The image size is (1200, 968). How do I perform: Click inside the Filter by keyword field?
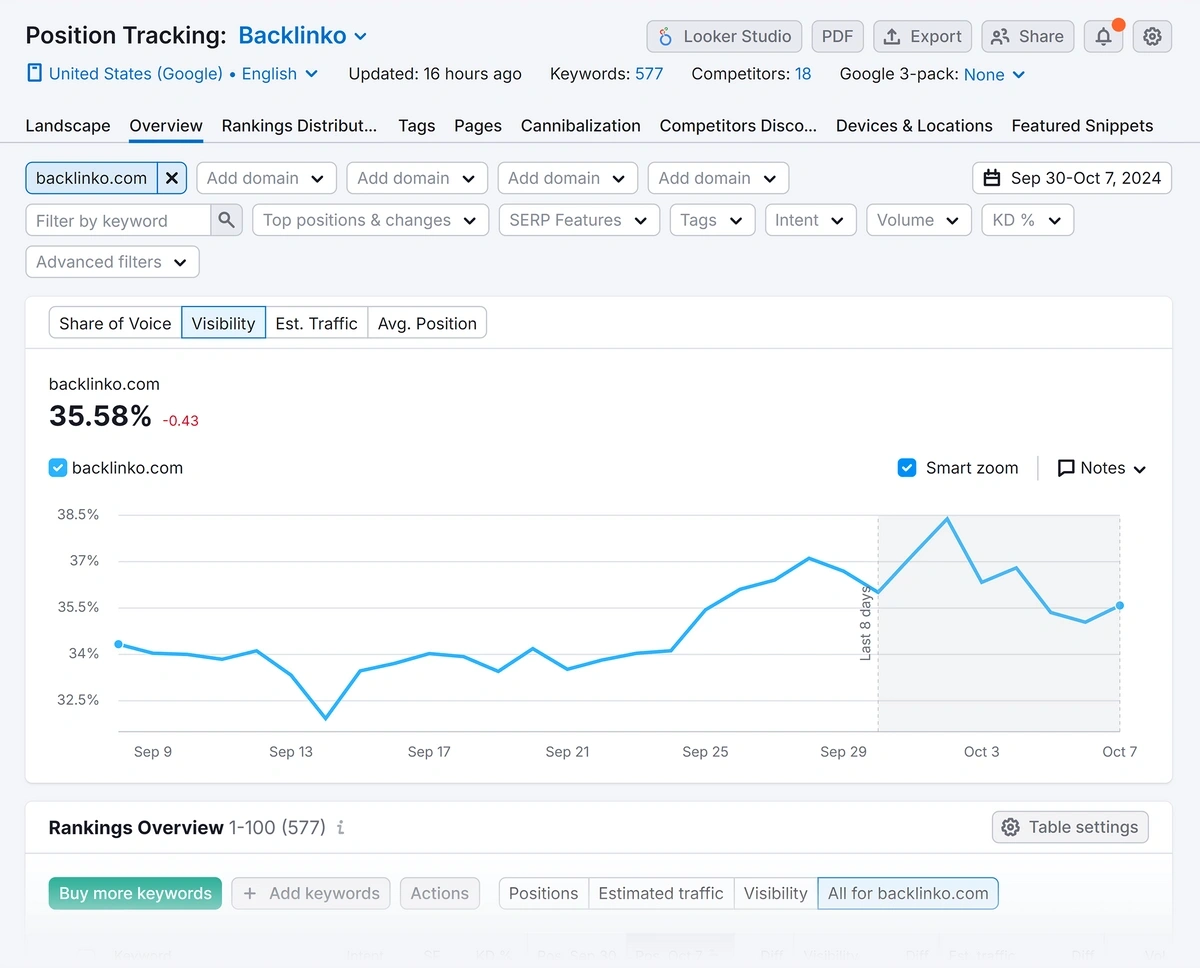tap(118, 220)
